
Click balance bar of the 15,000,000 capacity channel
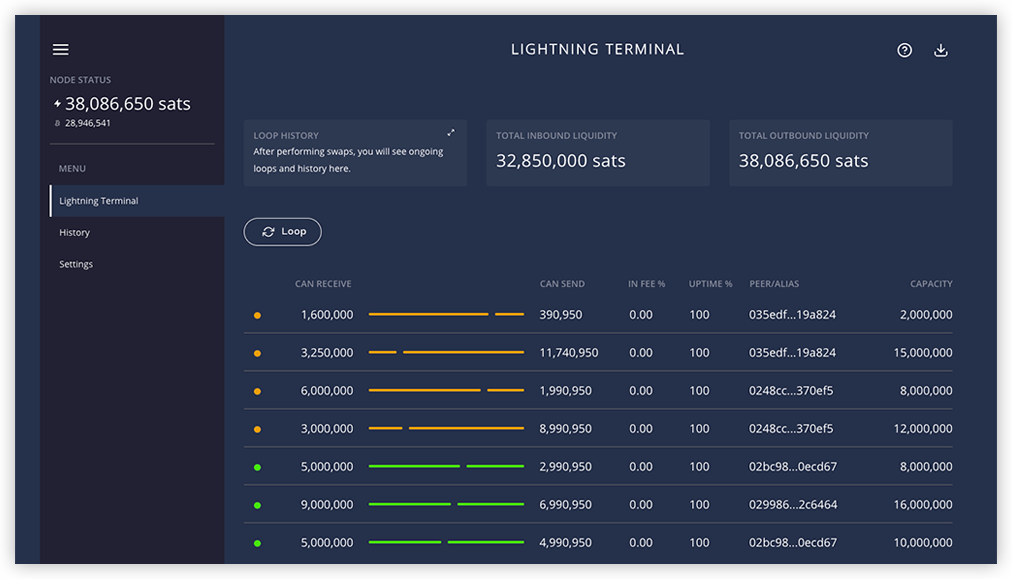click(x=446, y=352)
